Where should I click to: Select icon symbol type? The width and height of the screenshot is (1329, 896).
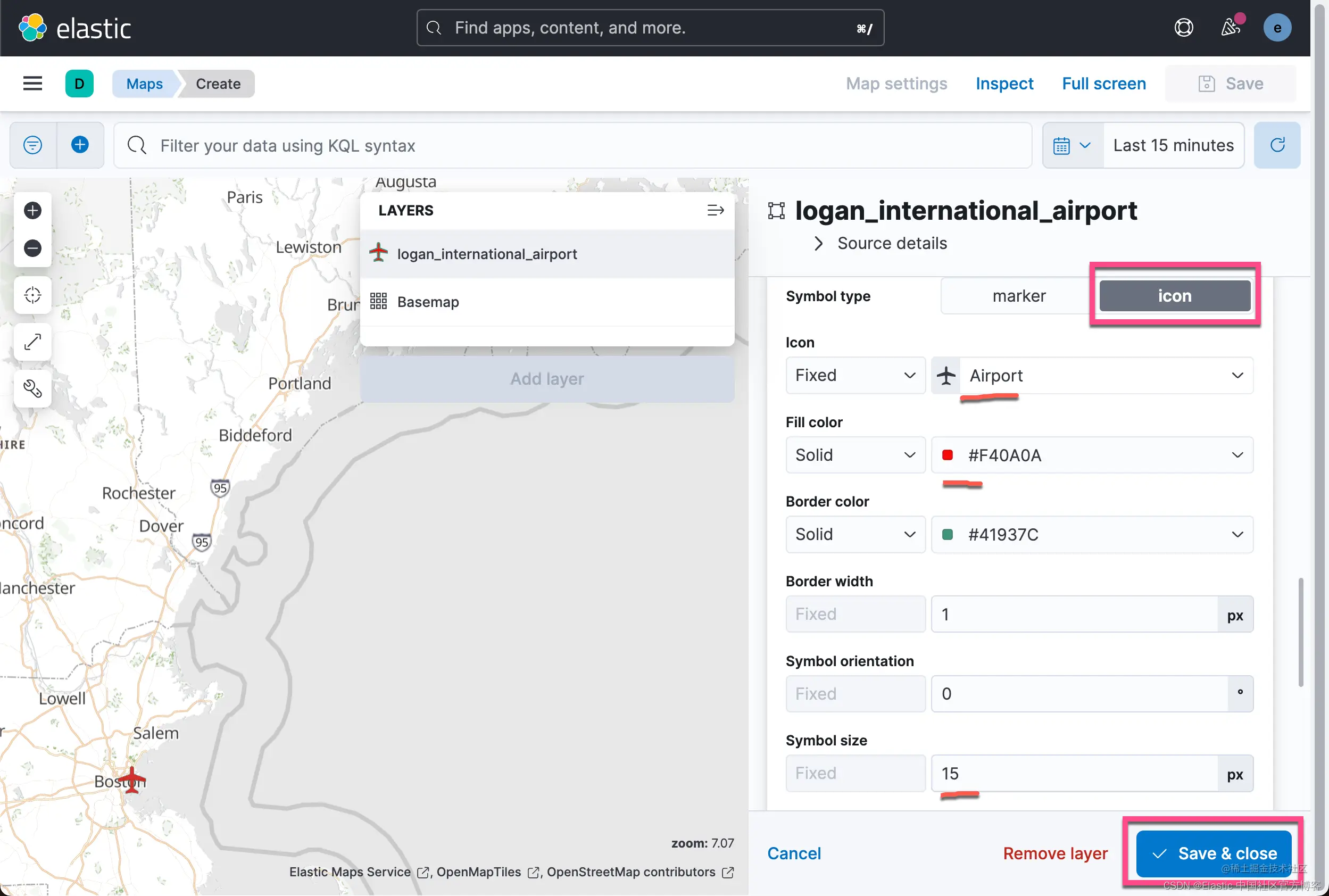tap(1174, 296)
